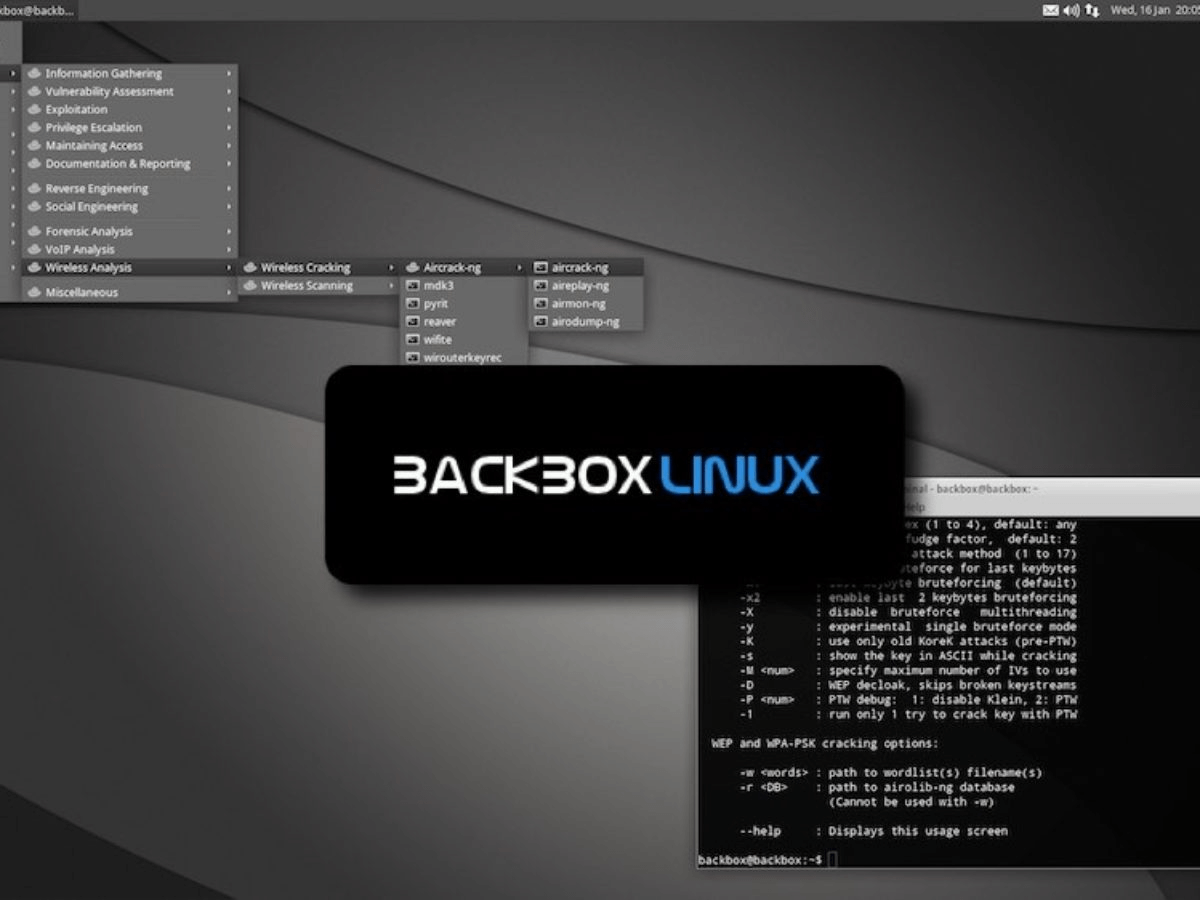Start airodump-ng from its launcher icon
This screenshot has width=1200, height=900.
click(x=541, y=322)
